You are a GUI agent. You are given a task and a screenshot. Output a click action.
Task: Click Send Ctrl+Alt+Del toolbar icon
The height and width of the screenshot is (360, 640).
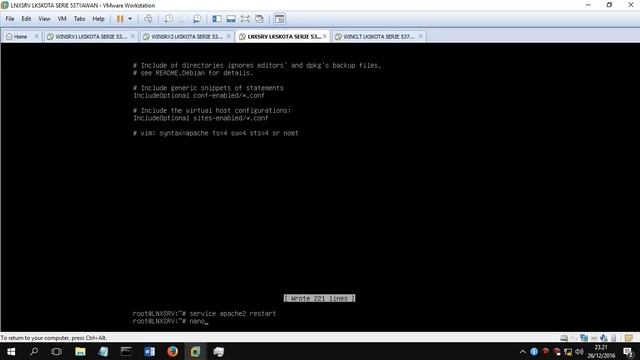coord(148,19)
